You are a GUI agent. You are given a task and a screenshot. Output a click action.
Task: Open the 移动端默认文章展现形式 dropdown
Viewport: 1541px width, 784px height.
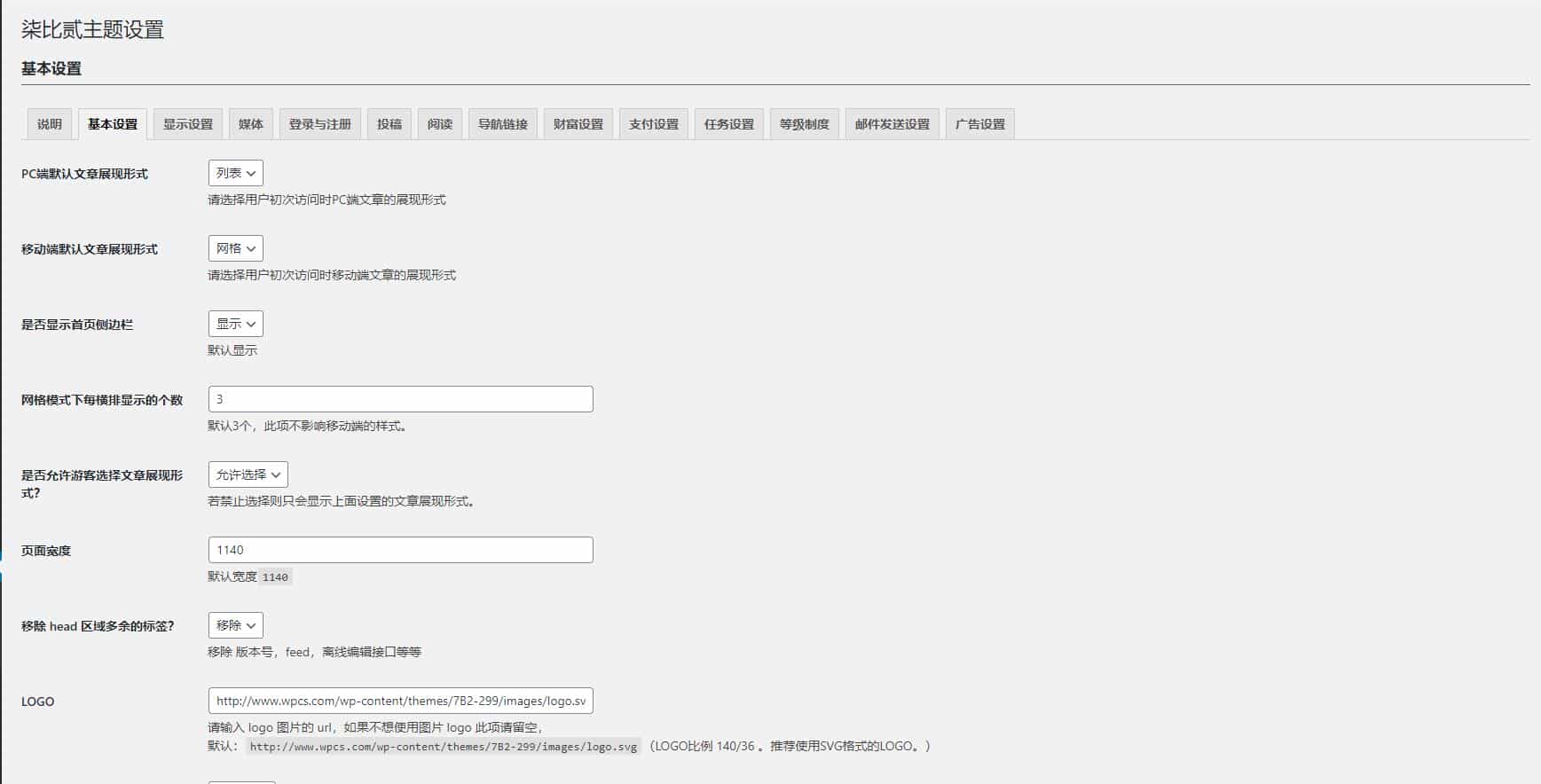pyautogui.click(x=236, y=248)
